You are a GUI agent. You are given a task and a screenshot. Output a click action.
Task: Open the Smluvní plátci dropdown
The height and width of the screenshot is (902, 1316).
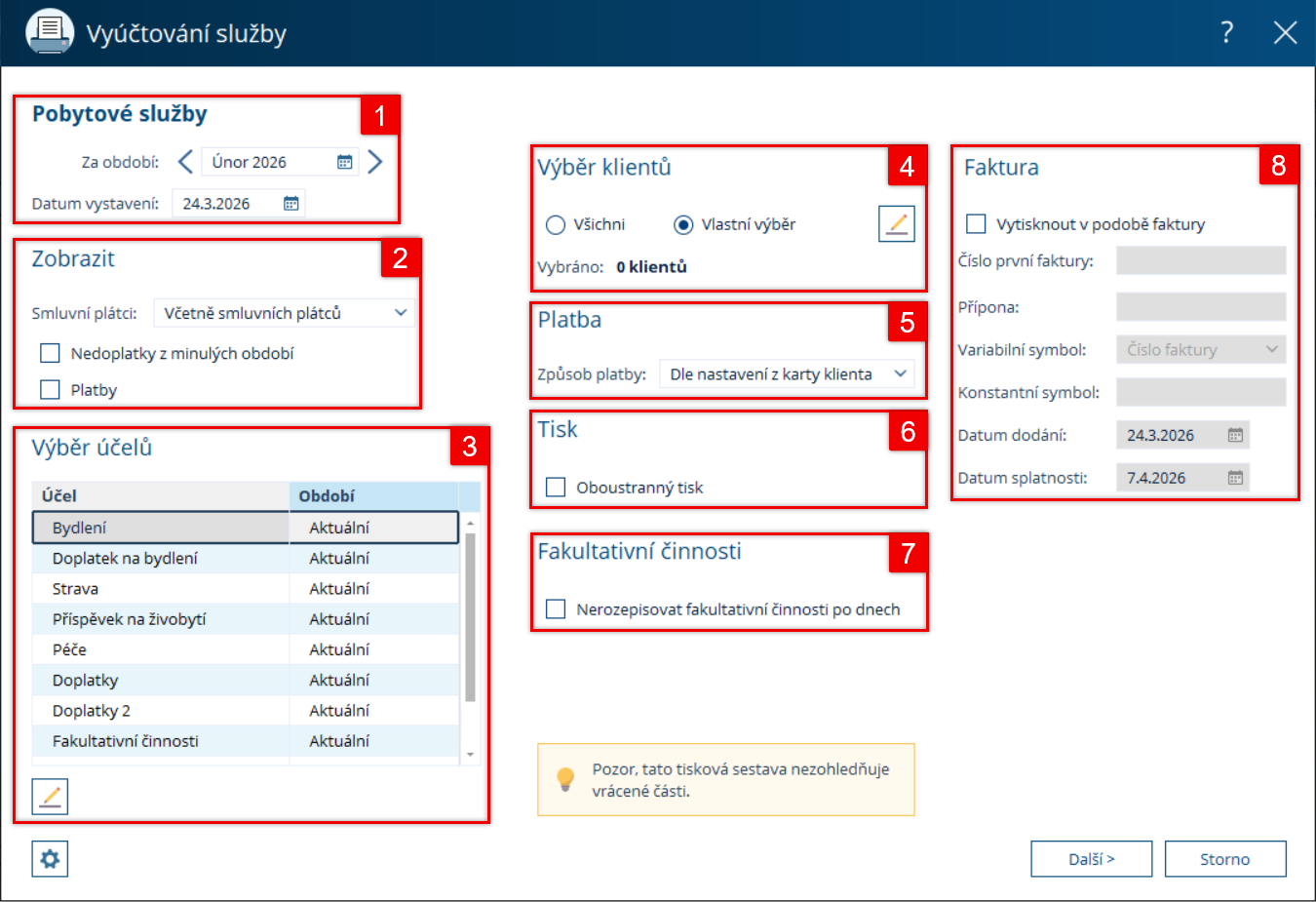(285, 313)
